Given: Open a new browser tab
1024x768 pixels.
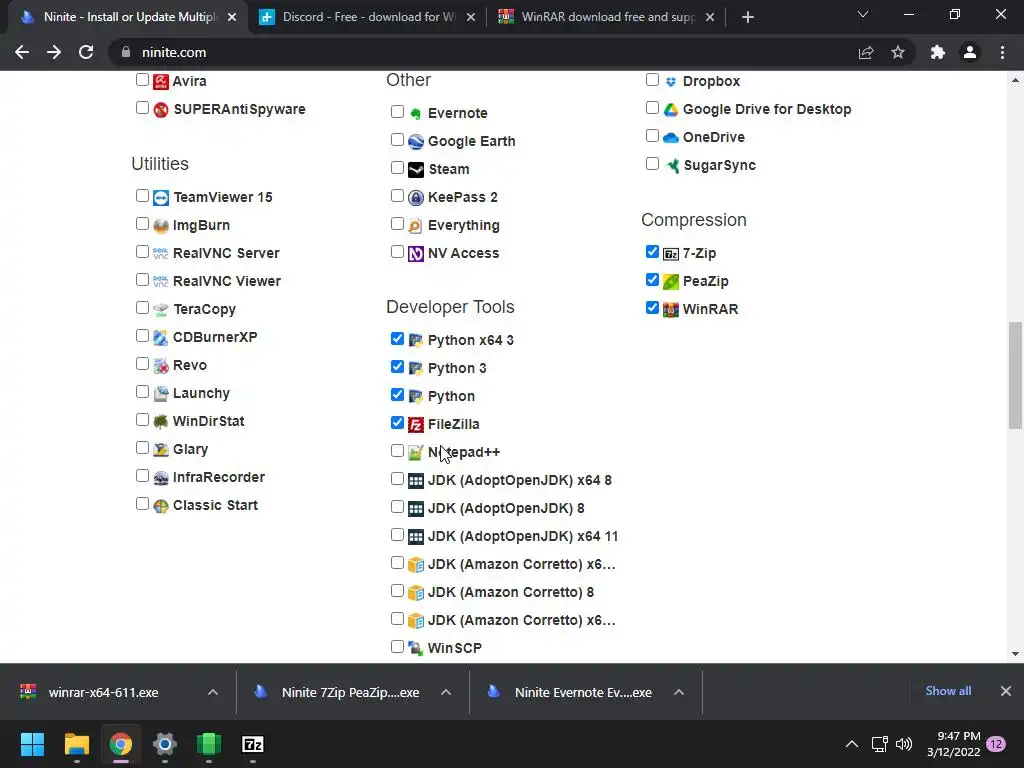Looking at the screenshot, I should click(x=748, y=17).
